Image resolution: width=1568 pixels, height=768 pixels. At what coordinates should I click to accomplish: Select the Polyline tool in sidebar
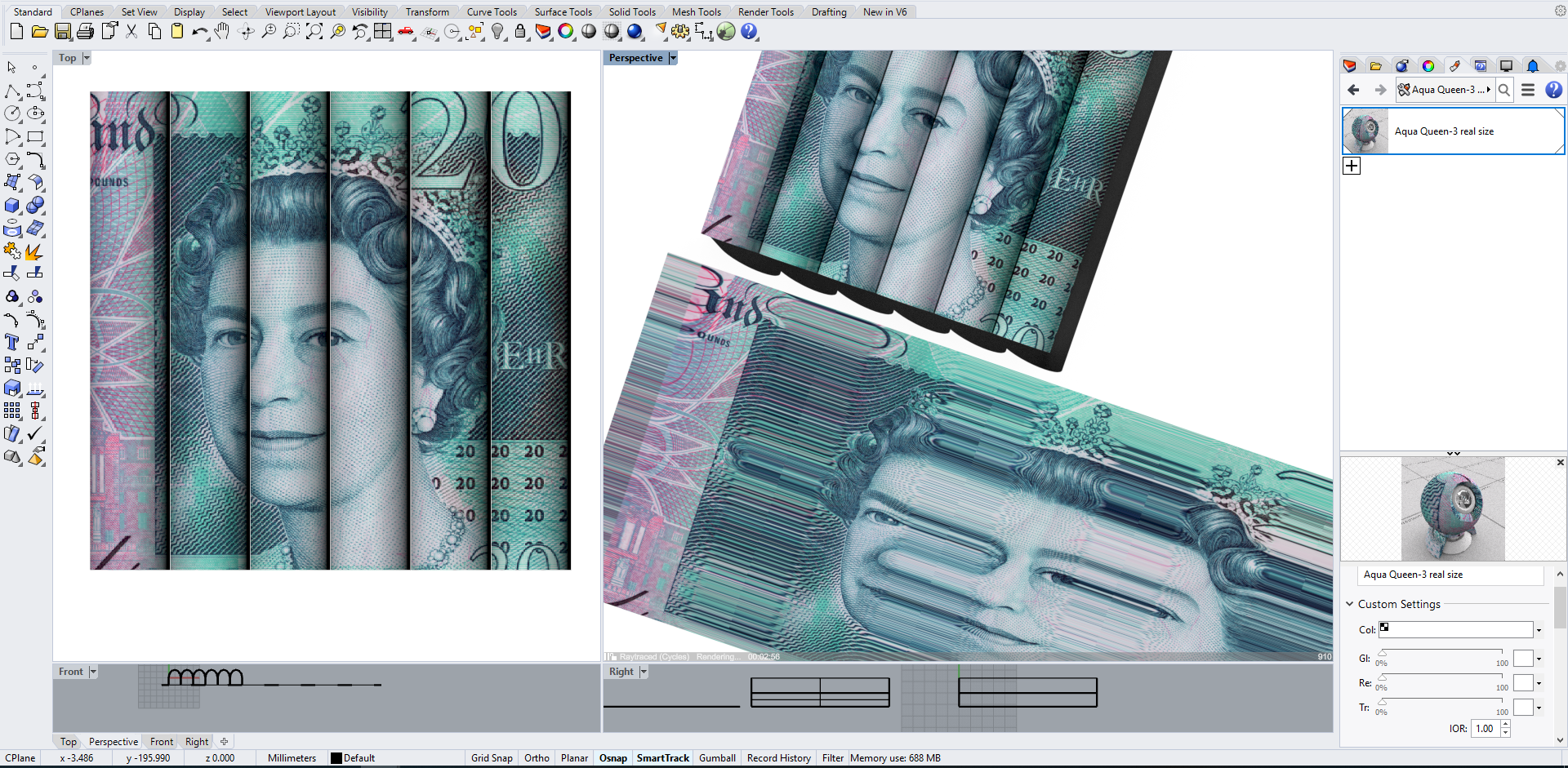(x=12, y=91)
